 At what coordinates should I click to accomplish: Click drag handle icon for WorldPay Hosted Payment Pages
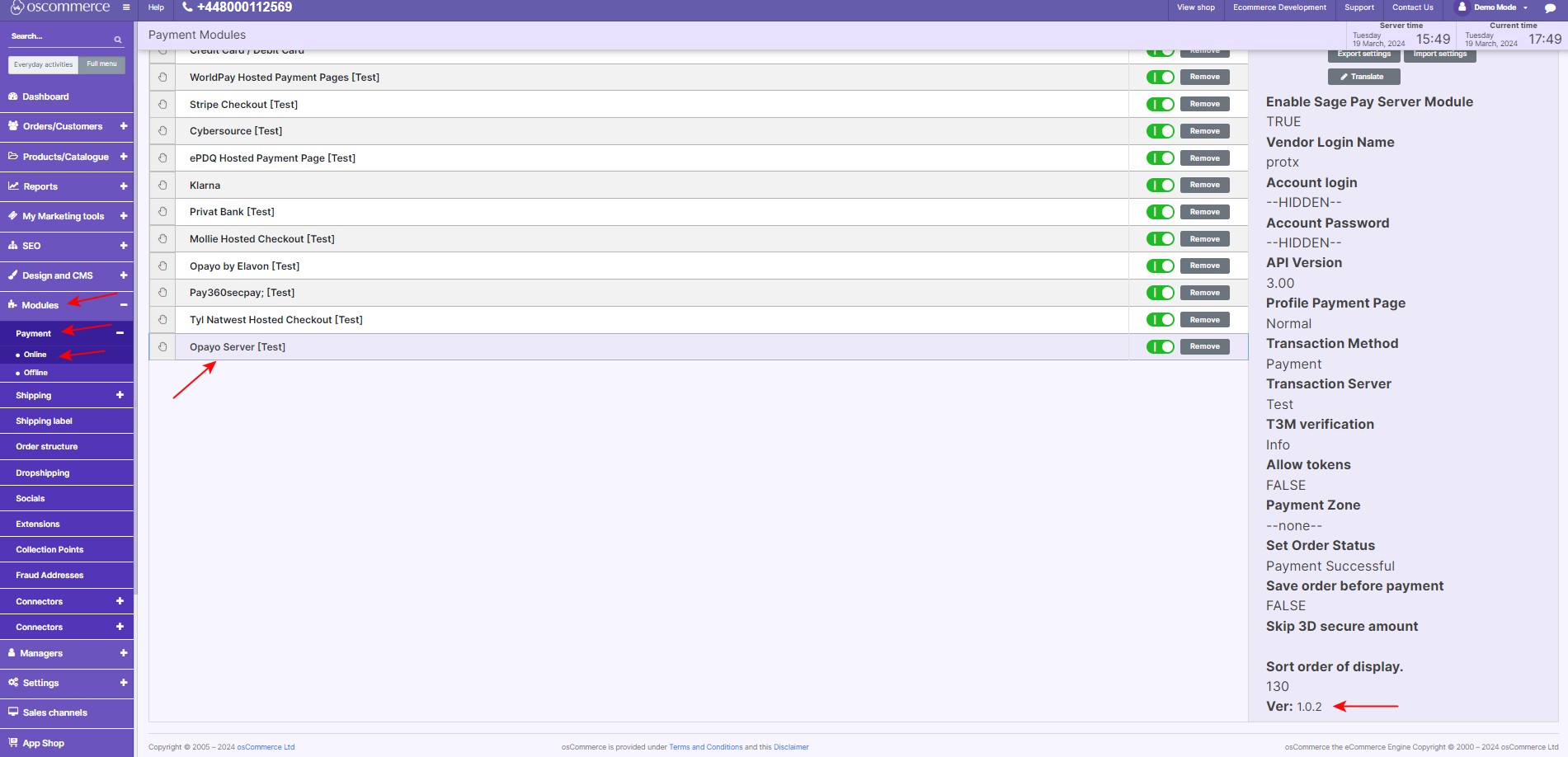(x=162, y=78)
